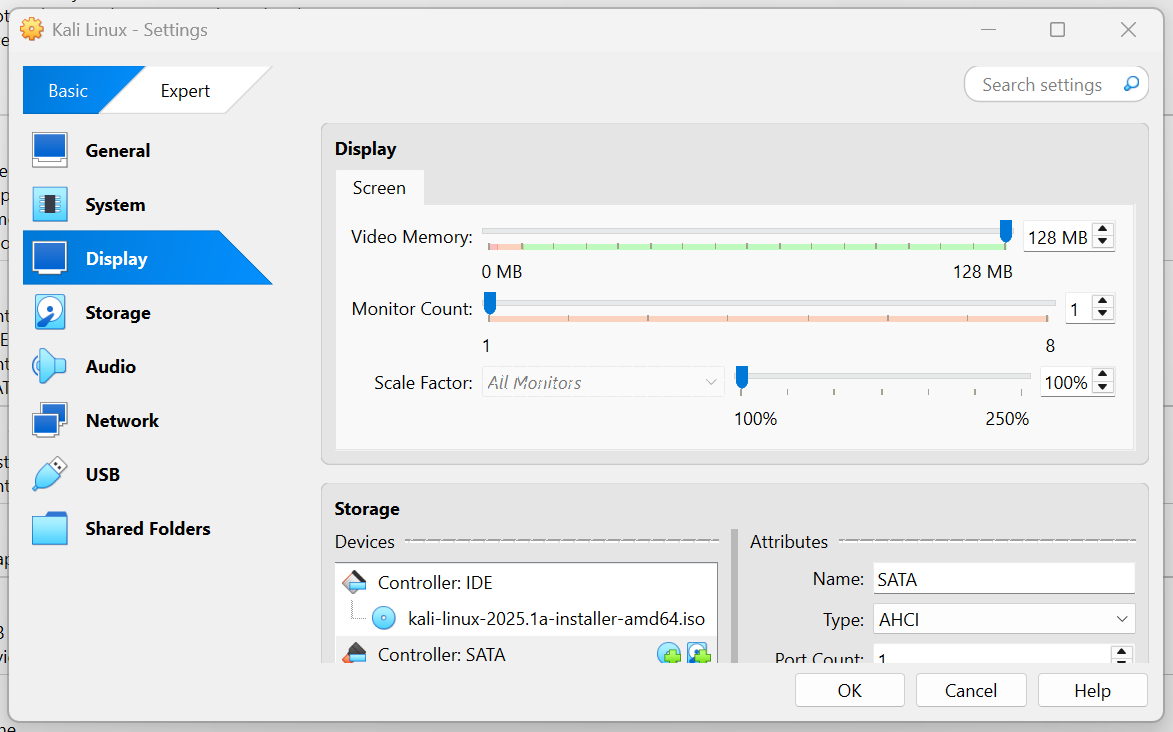Click the Controller: SATA icon
Viewport: 1173px width, 732px height.
355,653
